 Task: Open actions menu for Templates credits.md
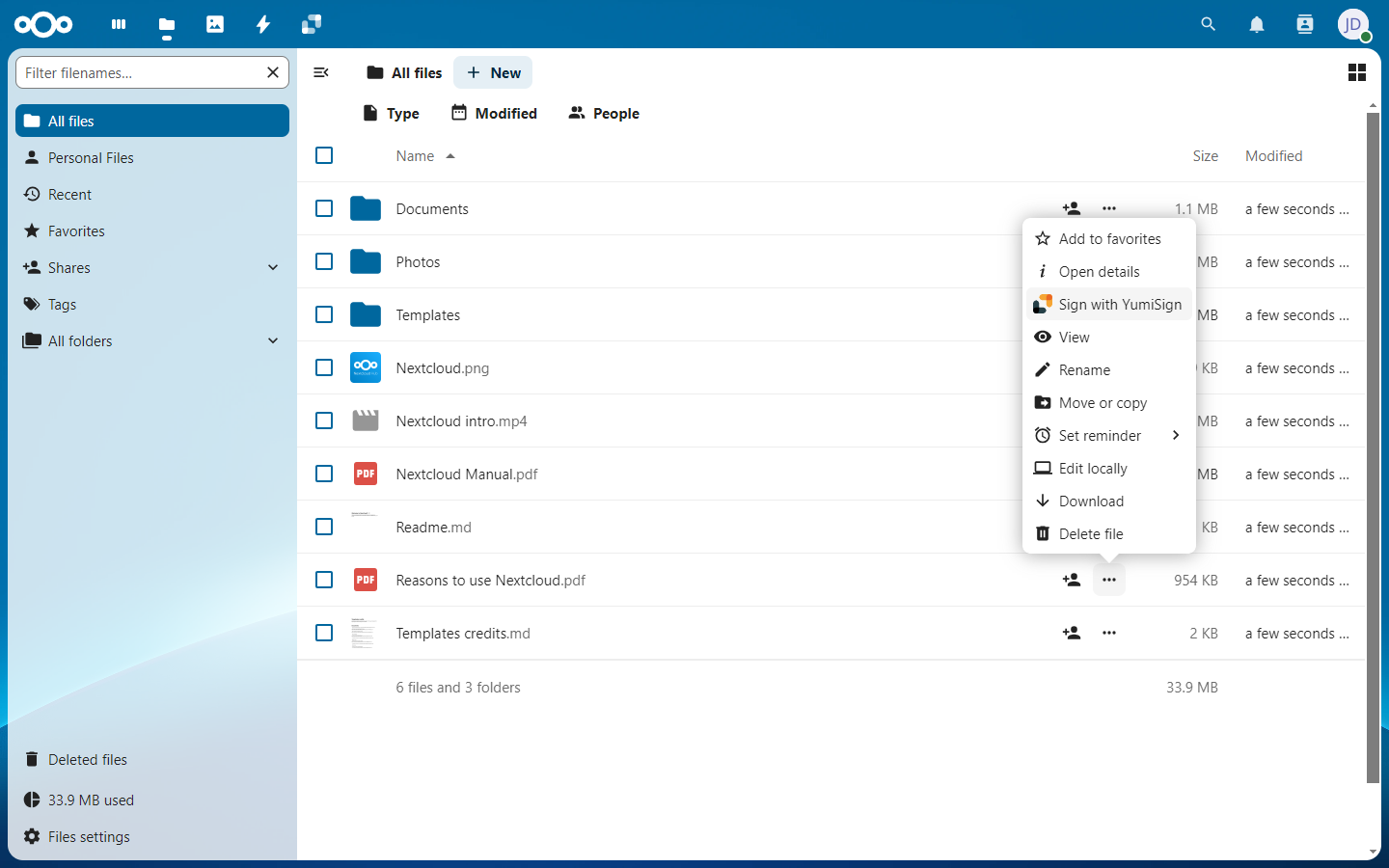[1109, 633]
